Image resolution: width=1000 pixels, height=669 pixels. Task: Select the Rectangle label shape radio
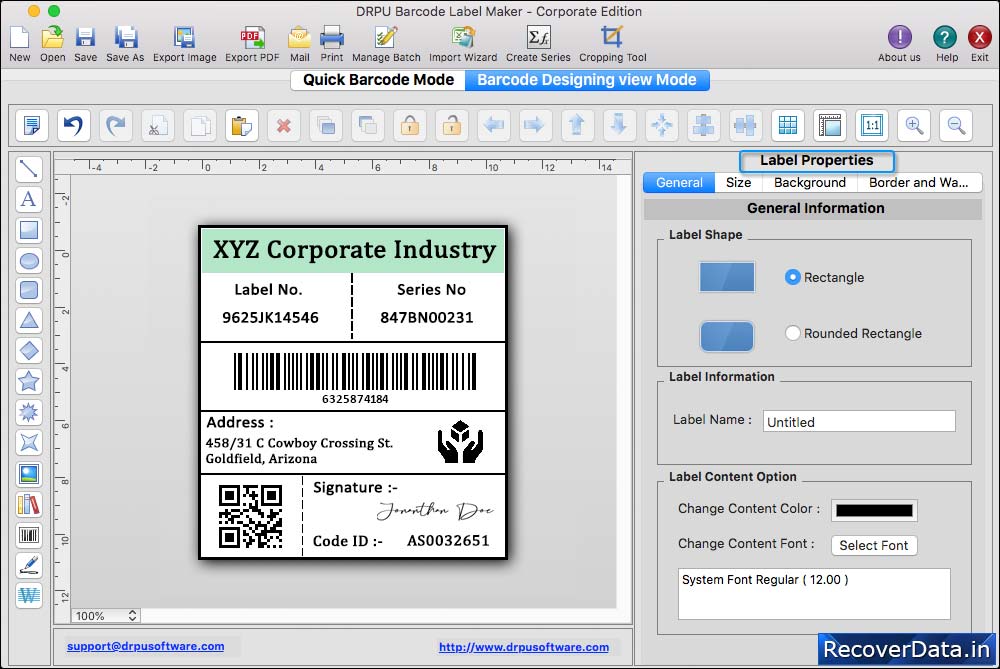[x=792, y=277]
